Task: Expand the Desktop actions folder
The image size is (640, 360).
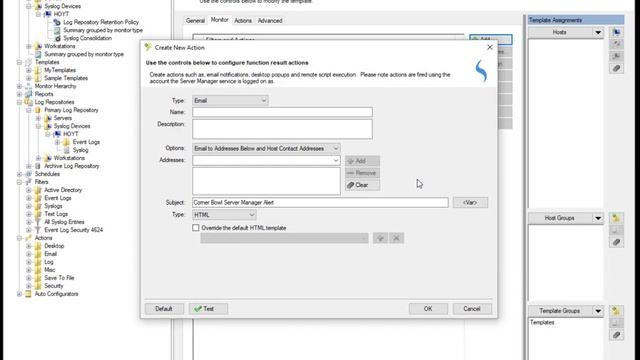Action: click(x=29, y=246)
